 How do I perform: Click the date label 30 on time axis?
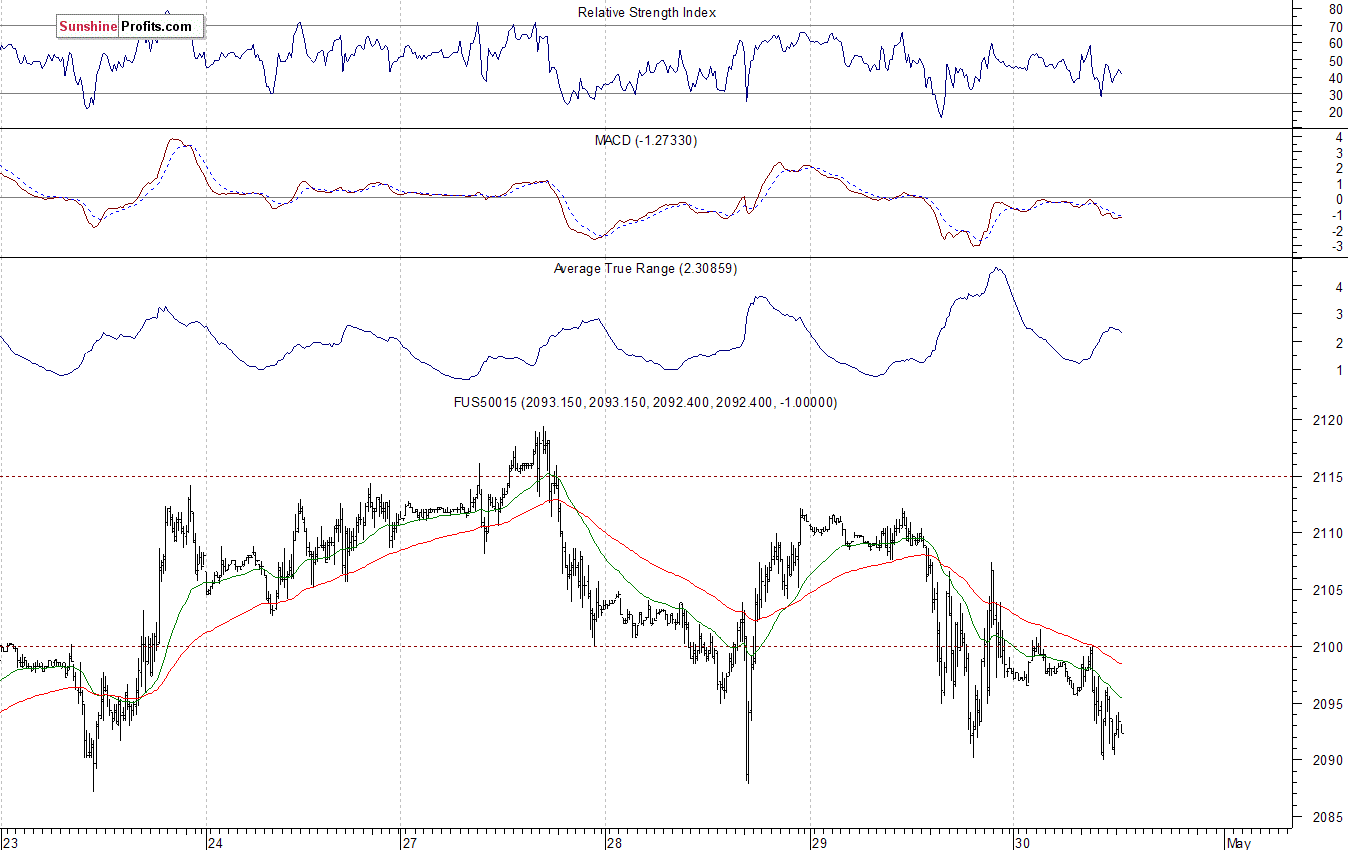coord(1022,842)
